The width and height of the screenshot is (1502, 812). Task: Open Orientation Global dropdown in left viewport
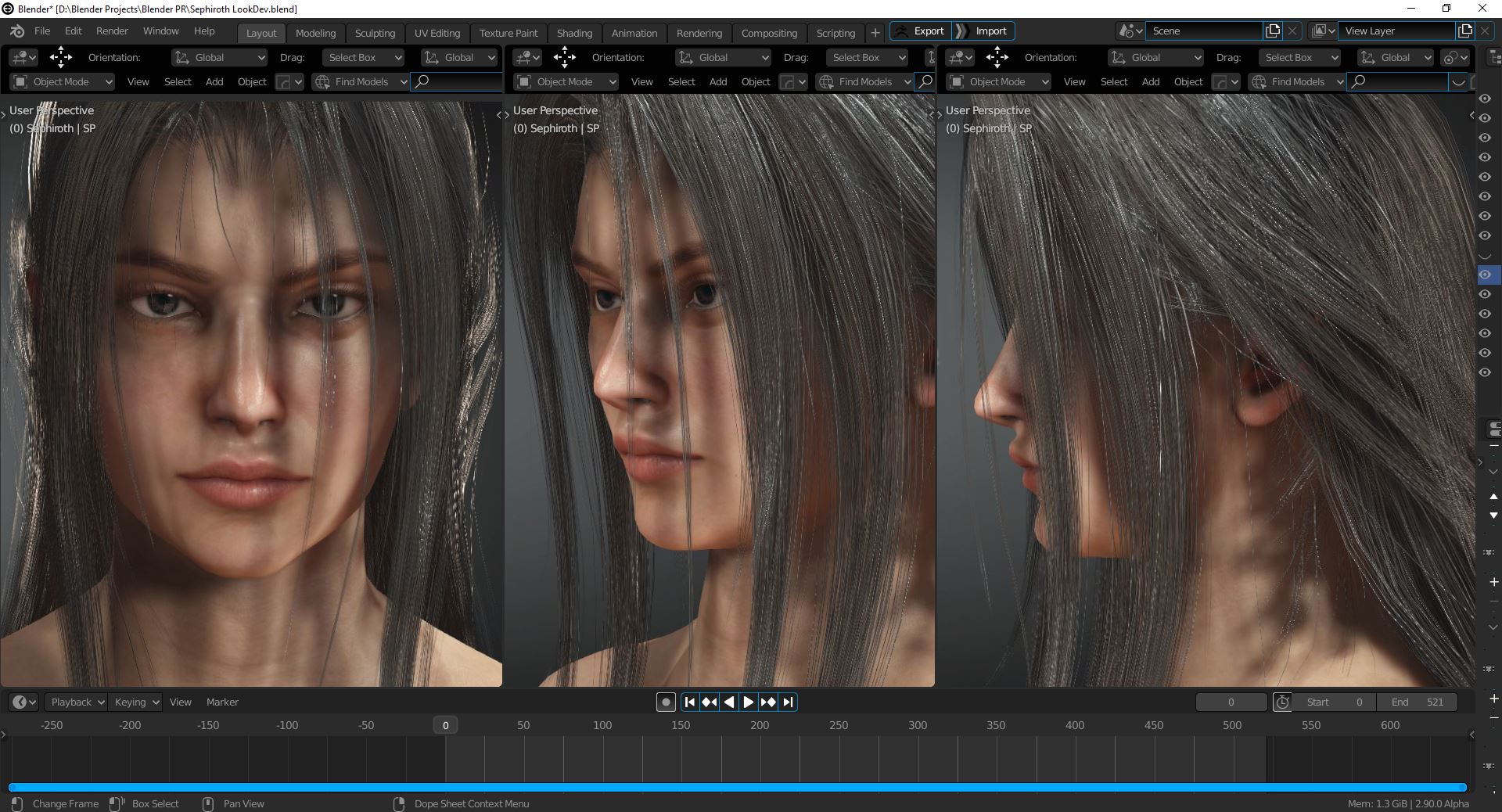219,57
